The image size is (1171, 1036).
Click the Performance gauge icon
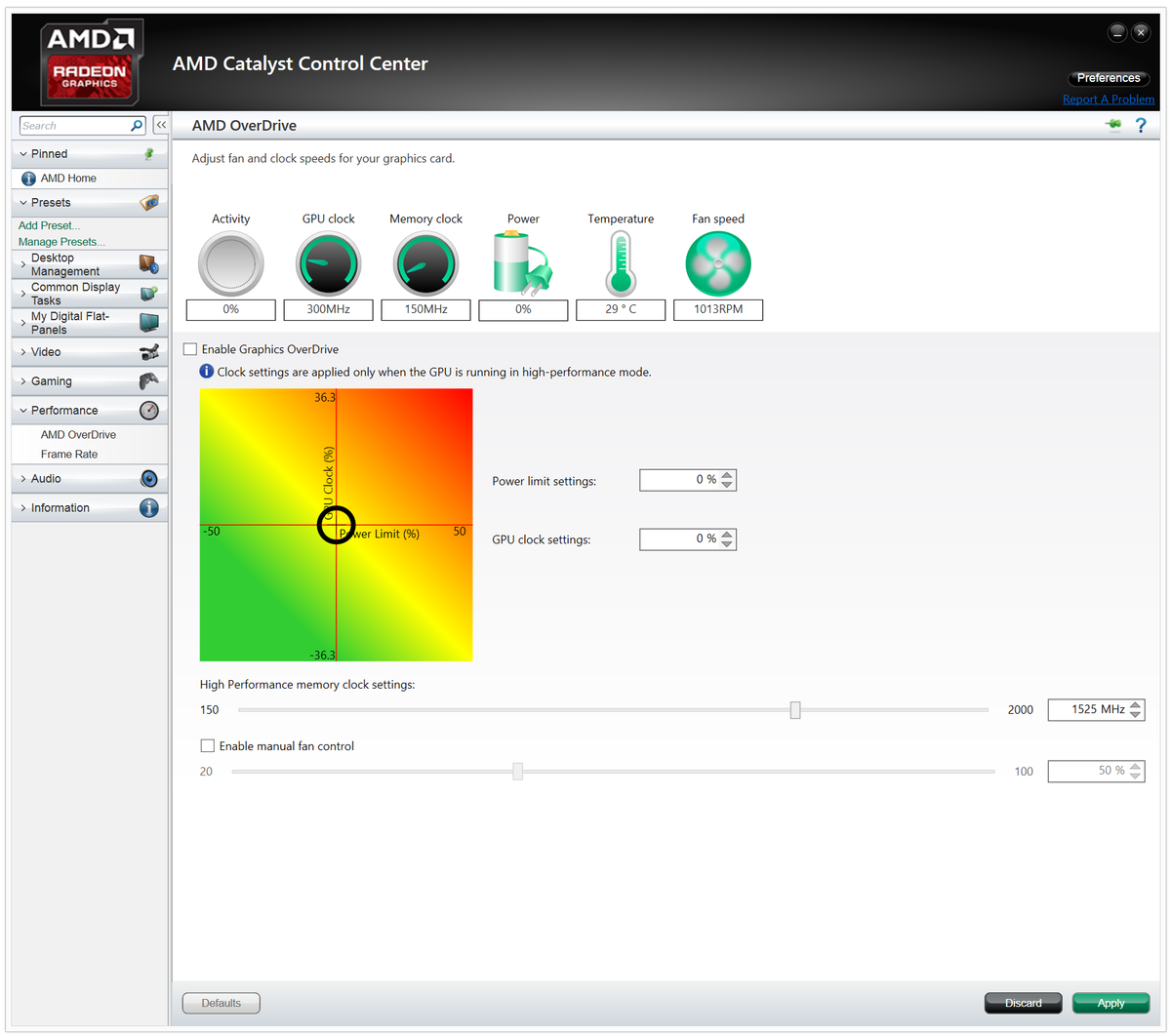pyautogui.click(x=148, y=410)
